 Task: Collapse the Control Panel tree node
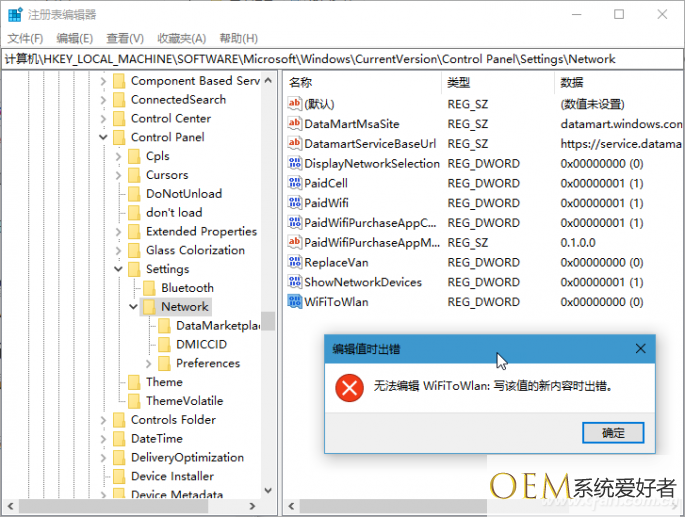point(103,138)
